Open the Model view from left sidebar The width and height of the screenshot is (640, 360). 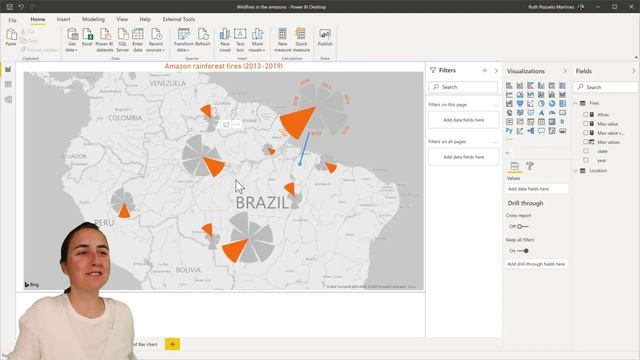click(8, 100)
